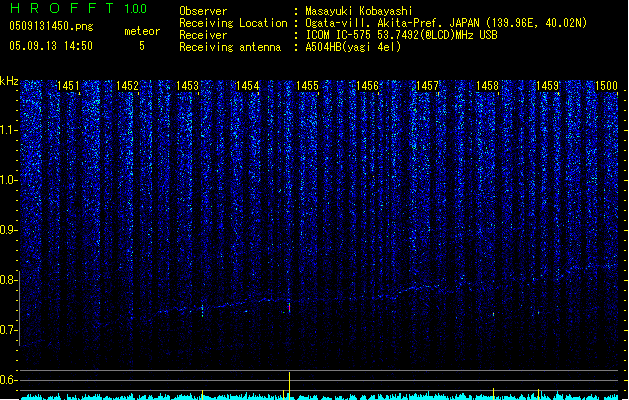Viewport: 629px width, 400px height.
Task: Click the red meteor echo near 1455
Action: click(289, 308)
